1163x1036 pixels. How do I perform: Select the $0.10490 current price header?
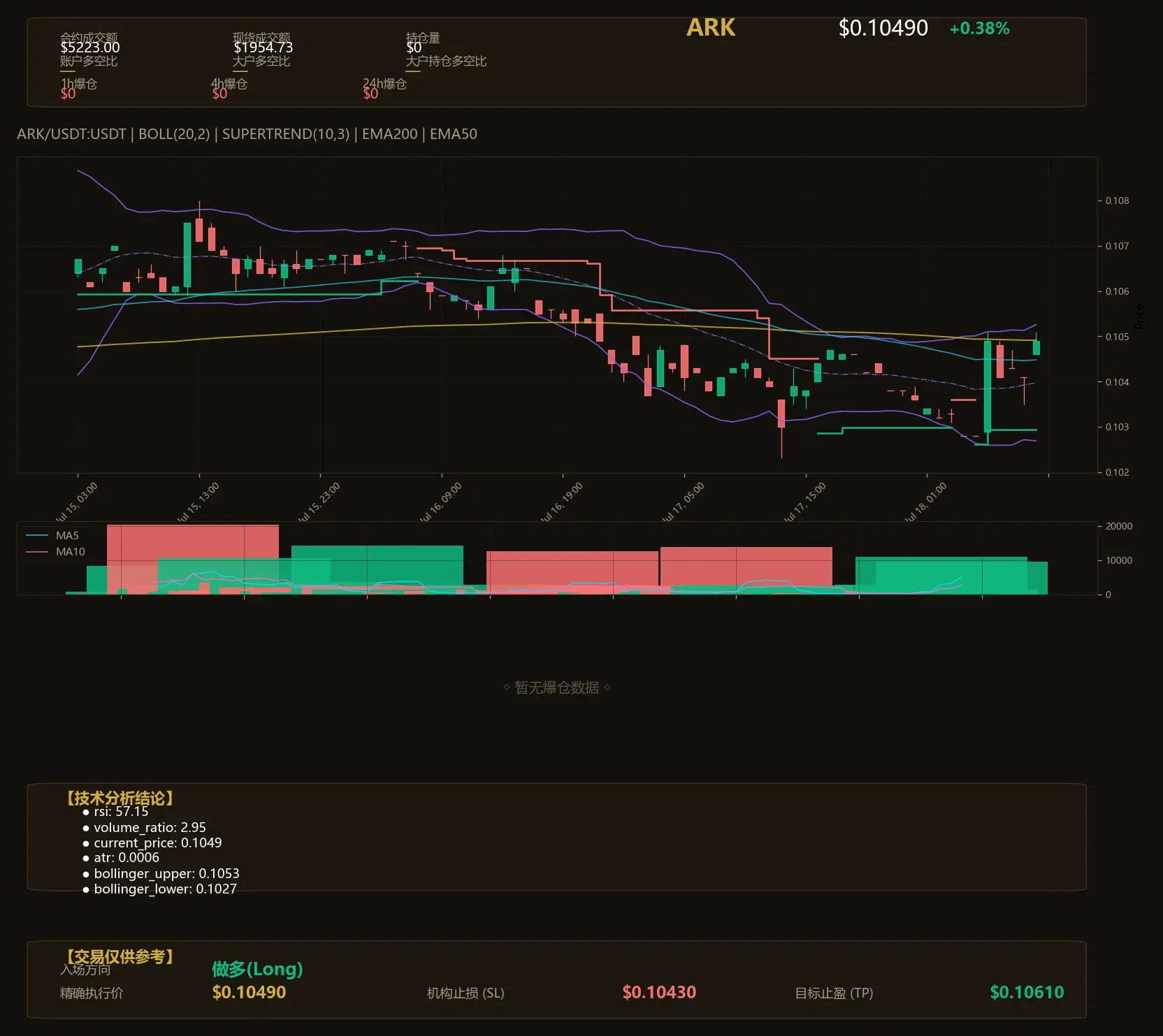coord(883,28)
